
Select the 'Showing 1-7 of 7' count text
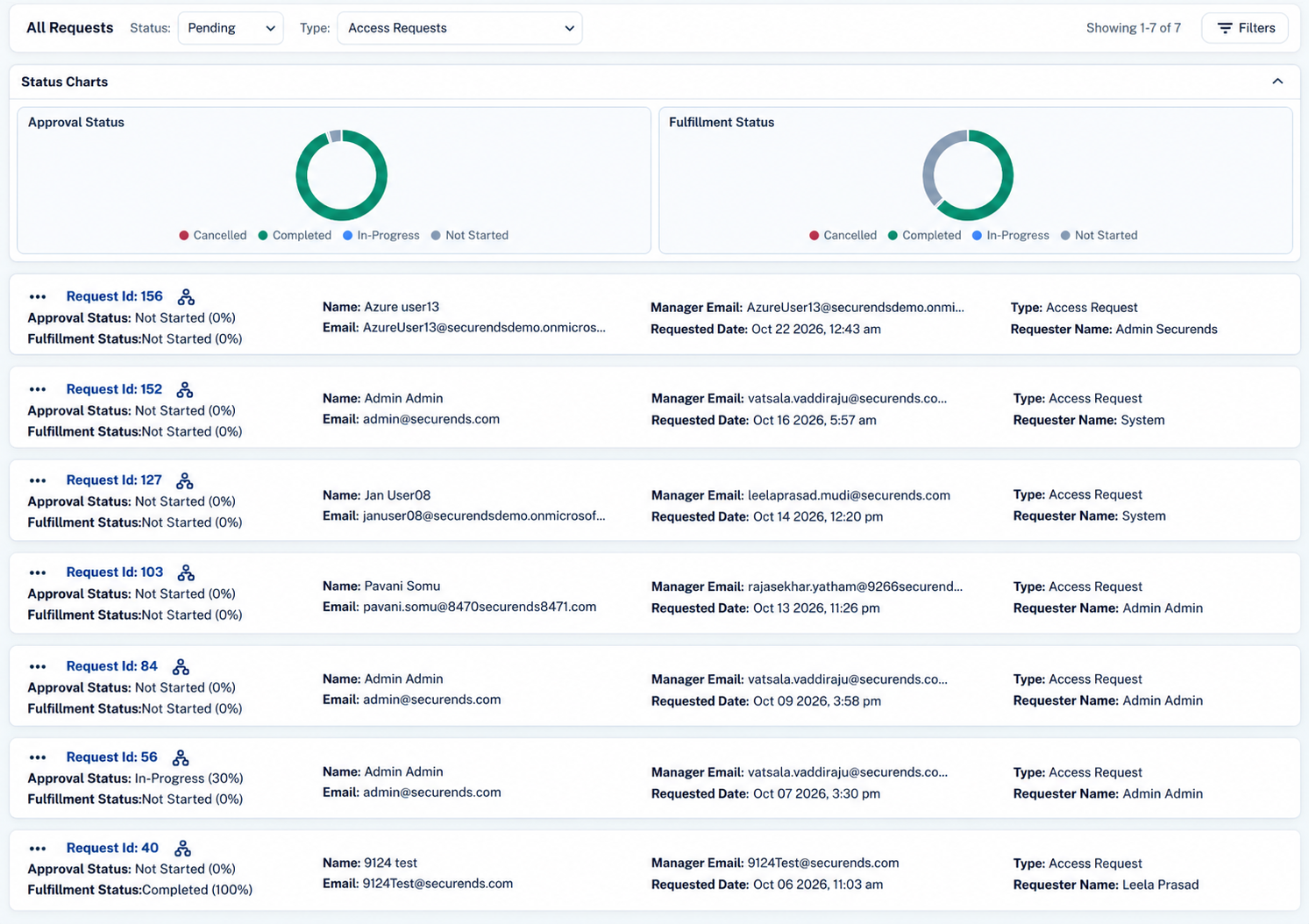(1134, 28)
